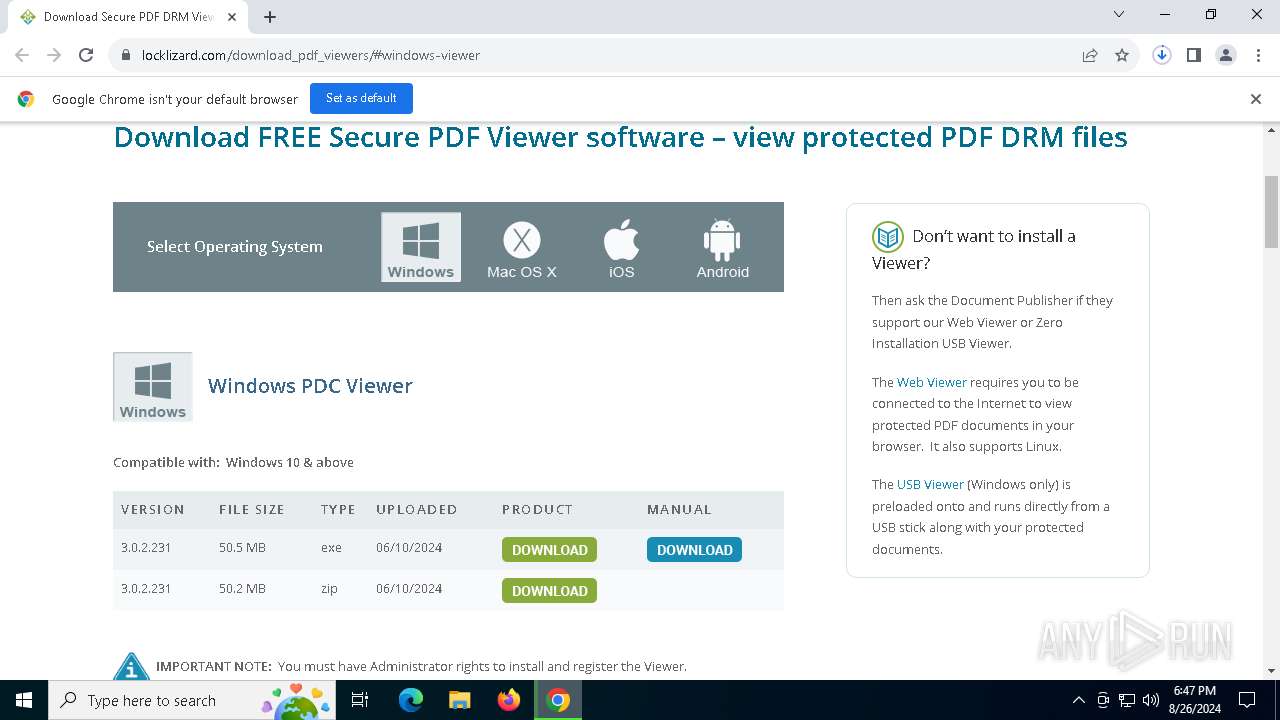Click the book icon beside Don't want to install
The image size is (1280, 720).
point(888,237)
